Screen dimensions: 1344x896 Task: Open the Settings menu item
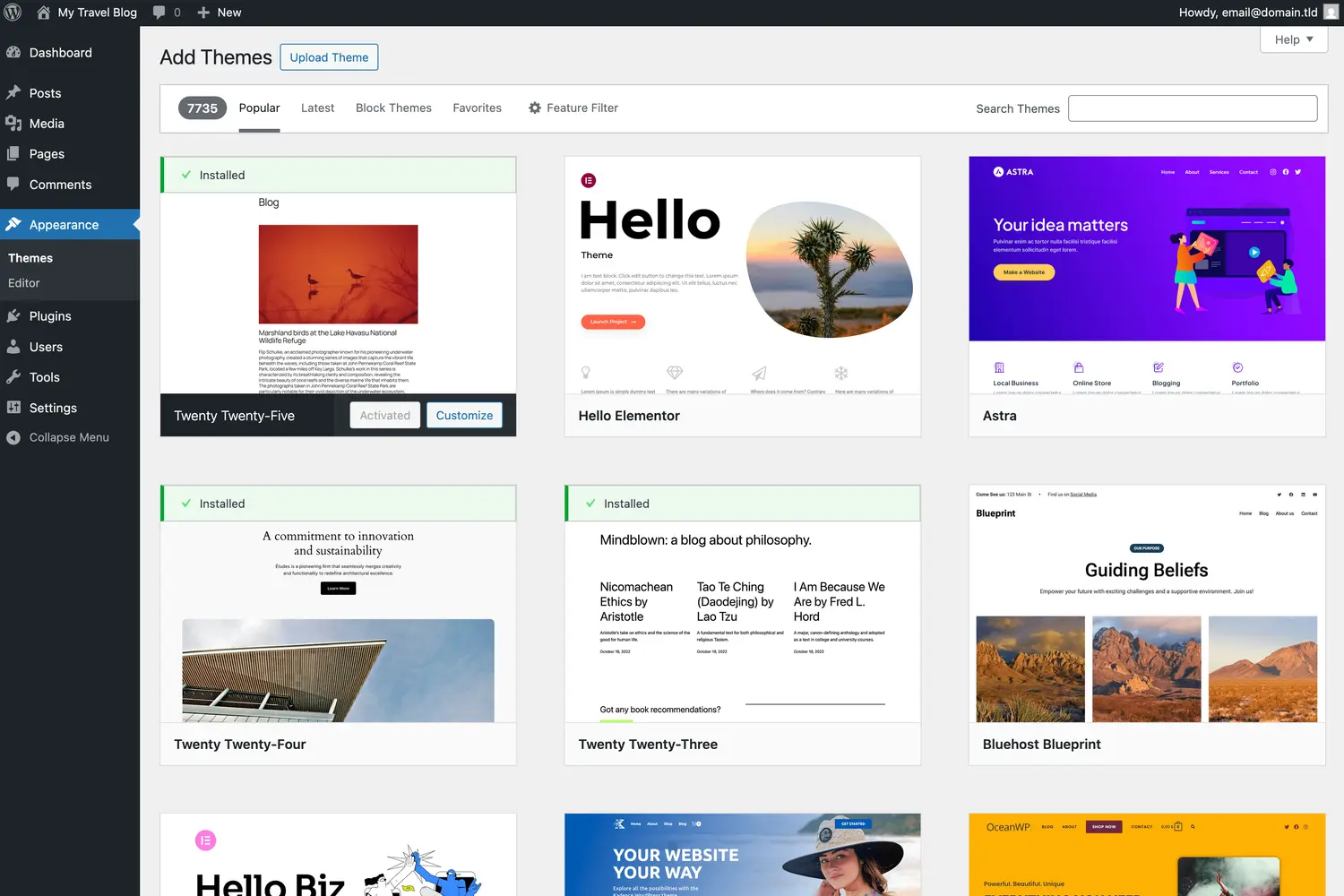pos(70,408)
